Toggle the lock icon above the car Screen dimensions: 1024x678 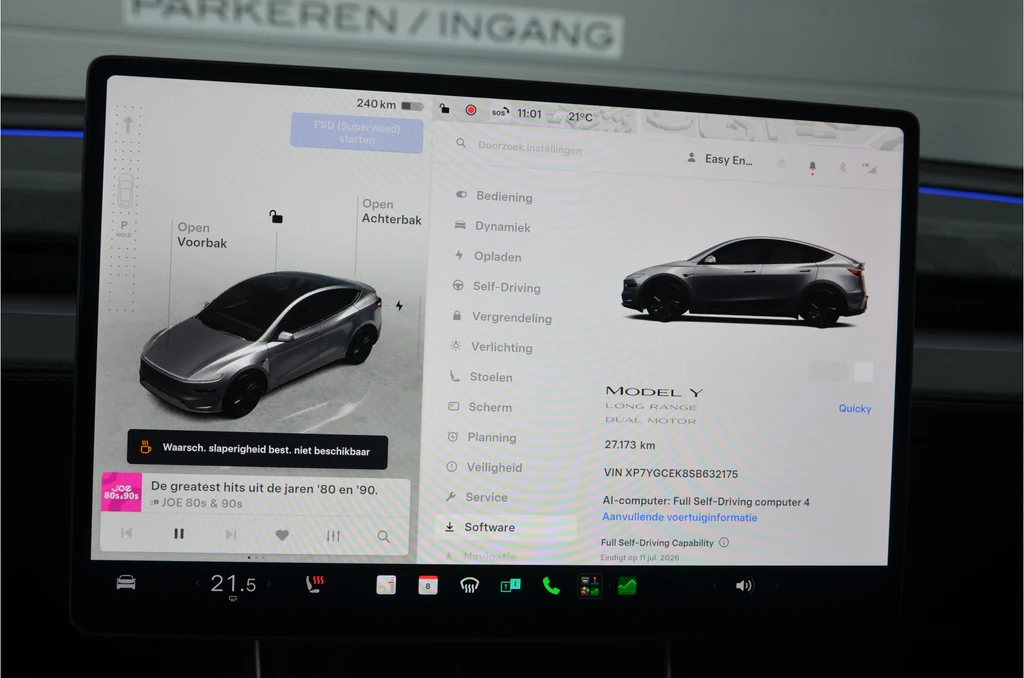(276, 216)
